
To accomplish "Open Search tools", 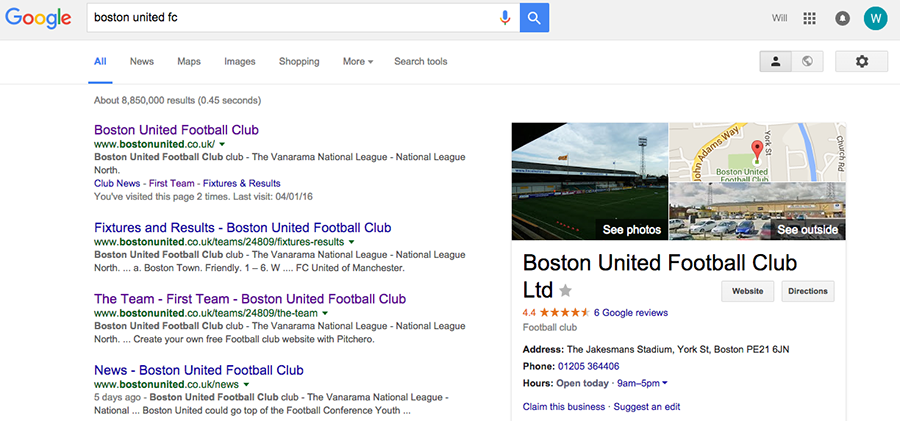I will (x=421, y=61).
